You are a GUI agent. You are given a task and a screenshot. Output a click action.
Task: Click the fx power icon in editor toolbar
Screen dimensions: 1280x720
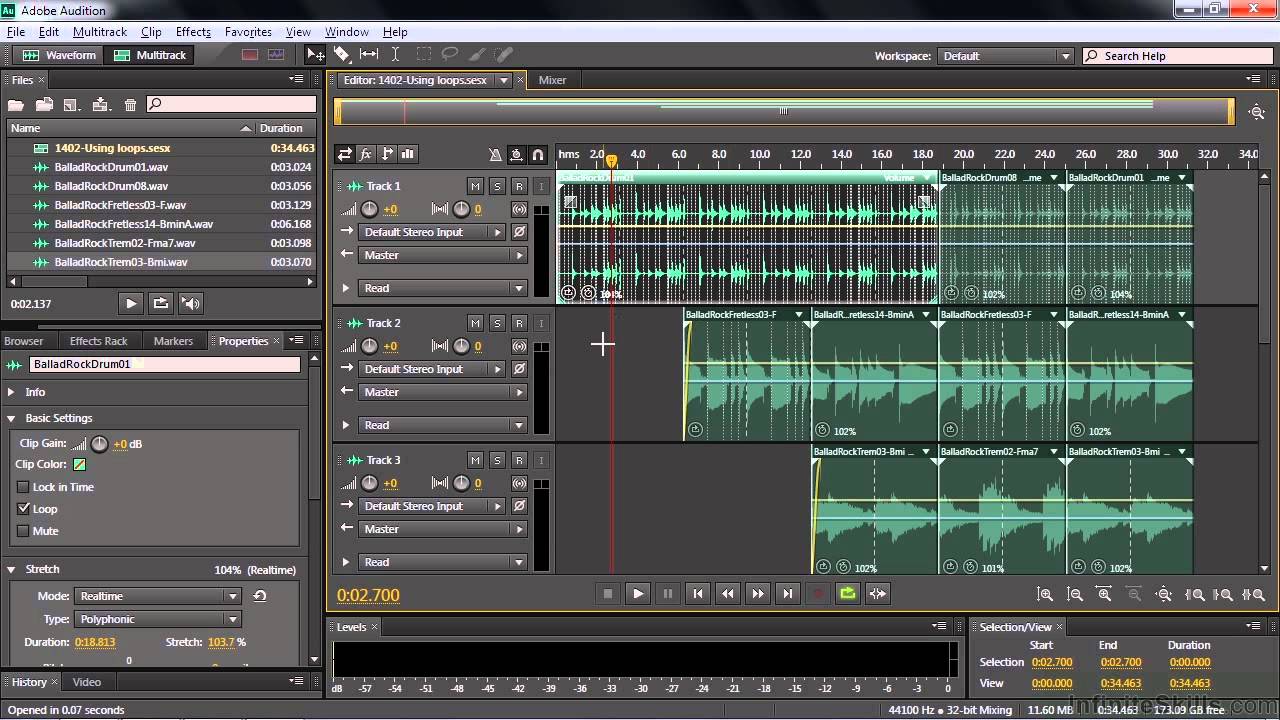pyautogui.click(x=365, y=154)
